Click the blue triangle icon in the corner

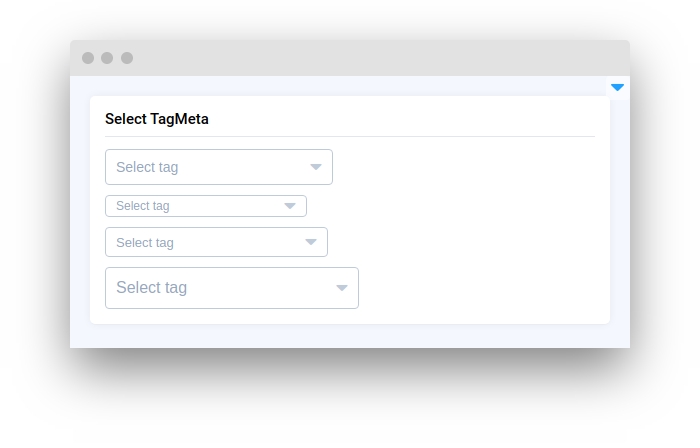(617, 88)
